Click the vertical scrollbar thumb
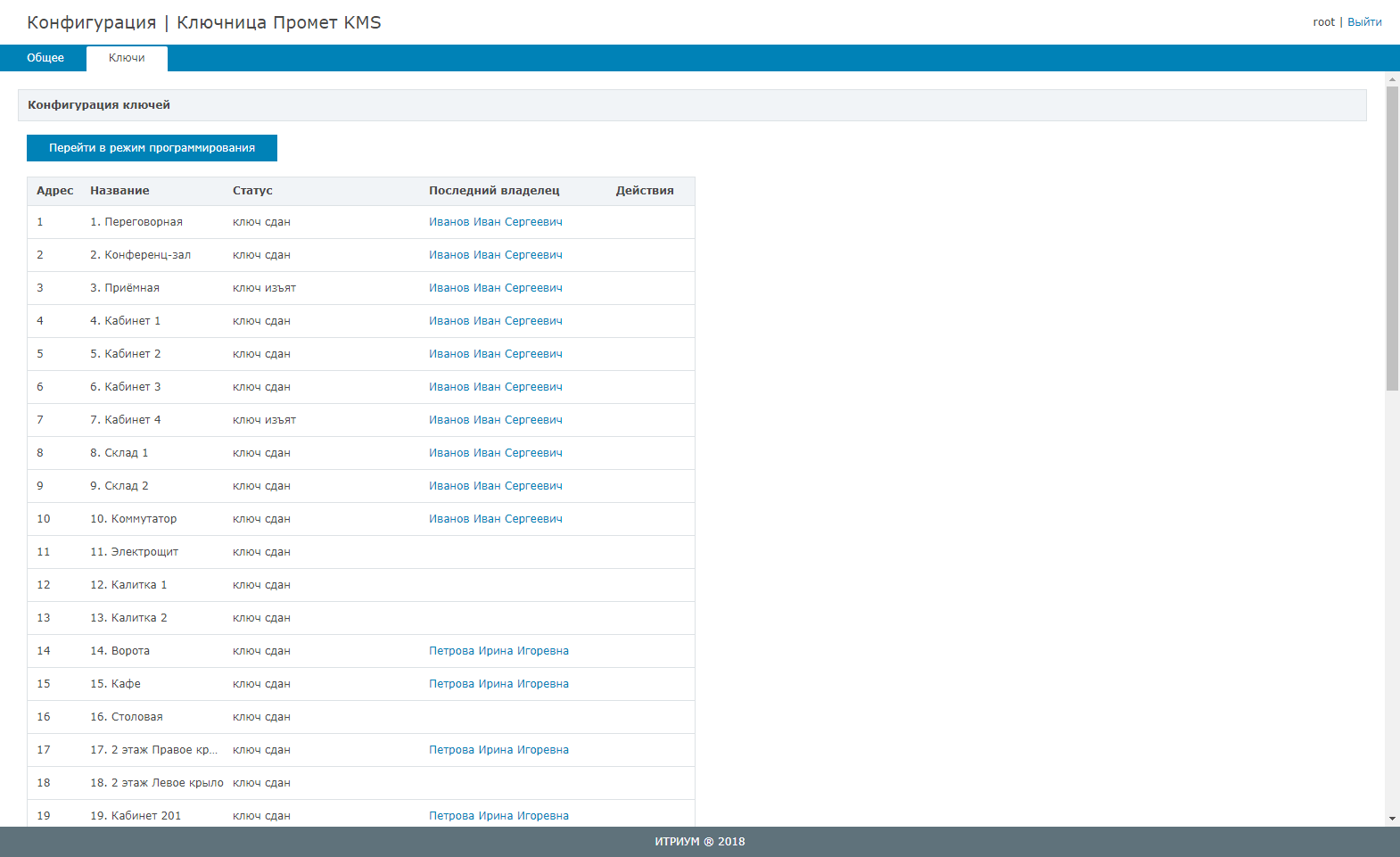Viewport: 1400px width, 857px height. (x=1392, y=239)
